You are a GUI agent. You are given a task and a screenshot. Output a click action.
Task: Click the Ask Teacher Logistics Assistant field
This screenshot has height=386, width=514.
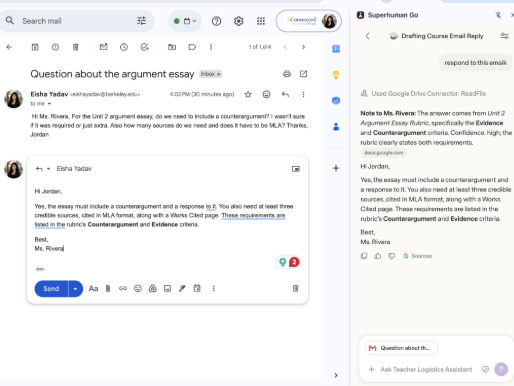pos(426,369)
